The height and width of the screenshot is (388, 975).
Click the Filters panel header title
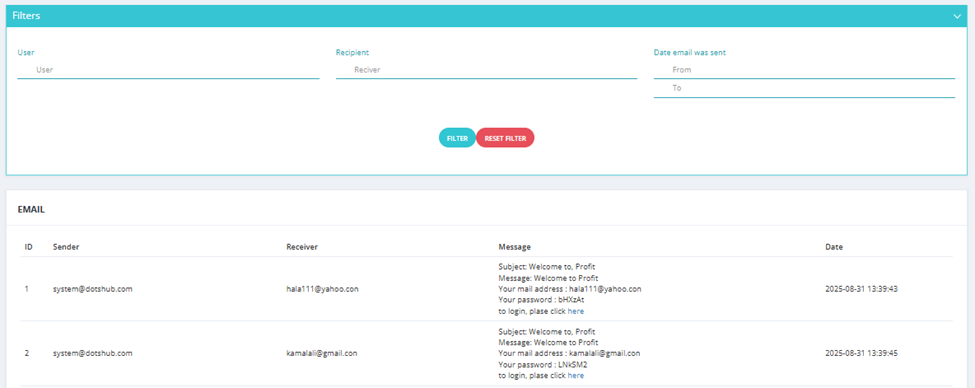click(27, 16)
